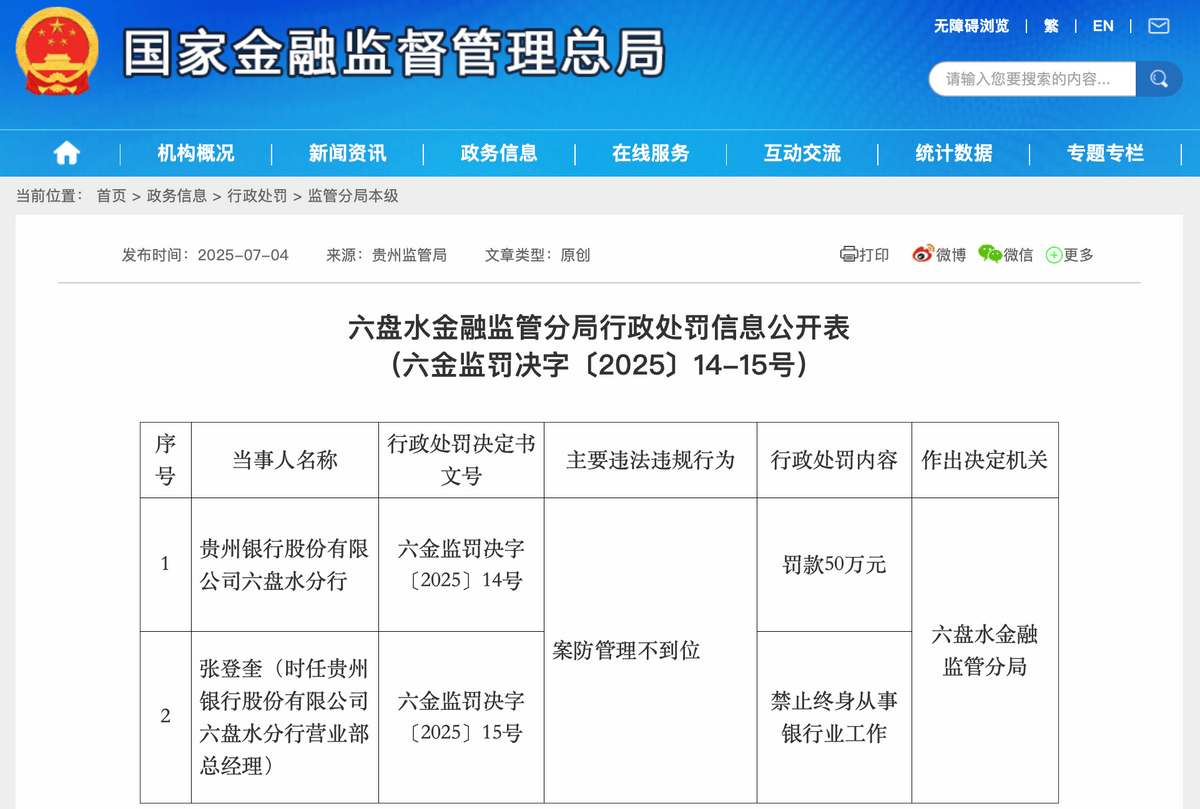Screen dimensions: 1200x809
Task: Click the green plus 更多 icon
Action: point(1053,255)
